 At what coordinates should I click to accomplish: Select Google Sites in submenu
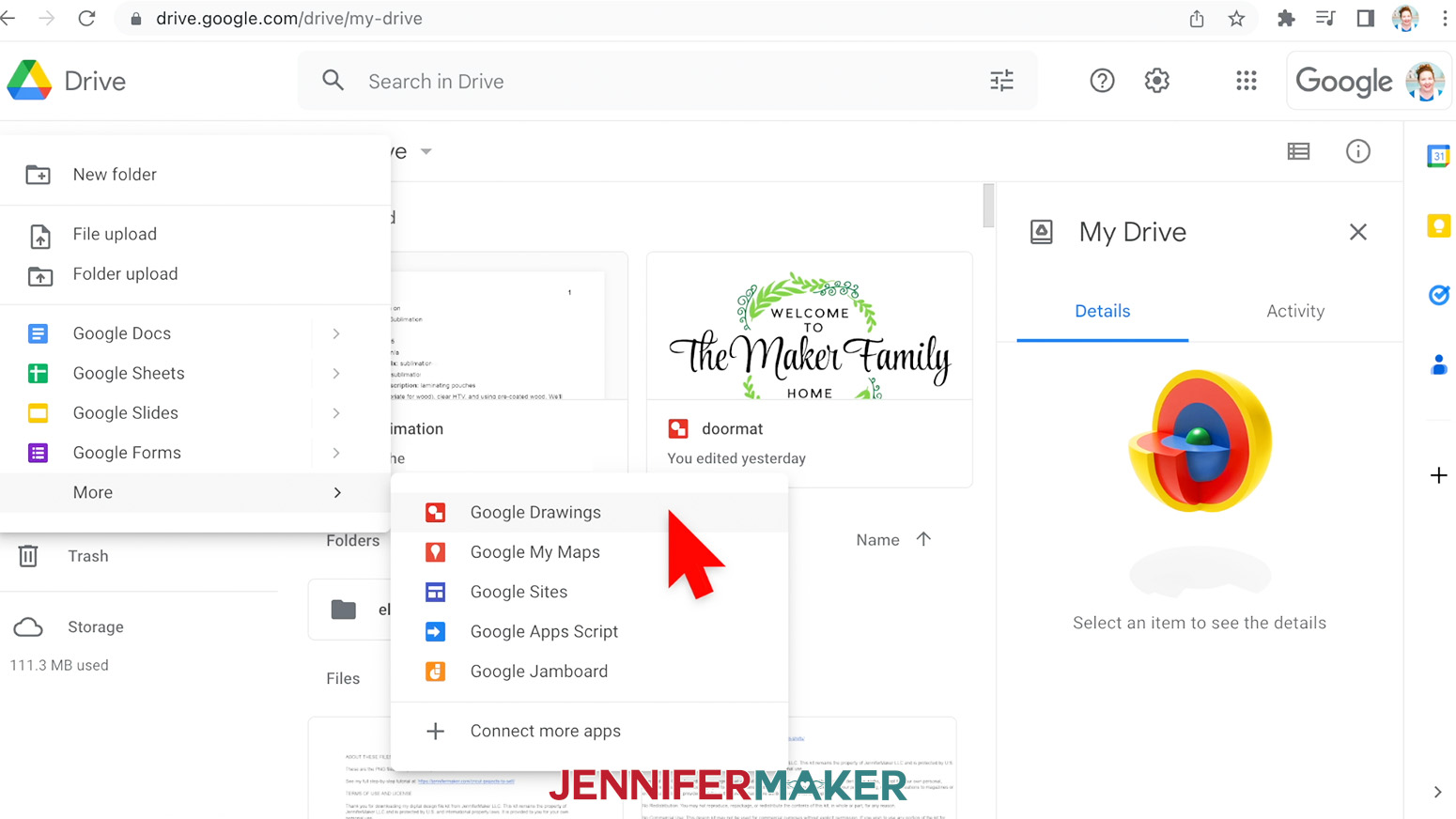pyautogui.click(x=589, y=592)
